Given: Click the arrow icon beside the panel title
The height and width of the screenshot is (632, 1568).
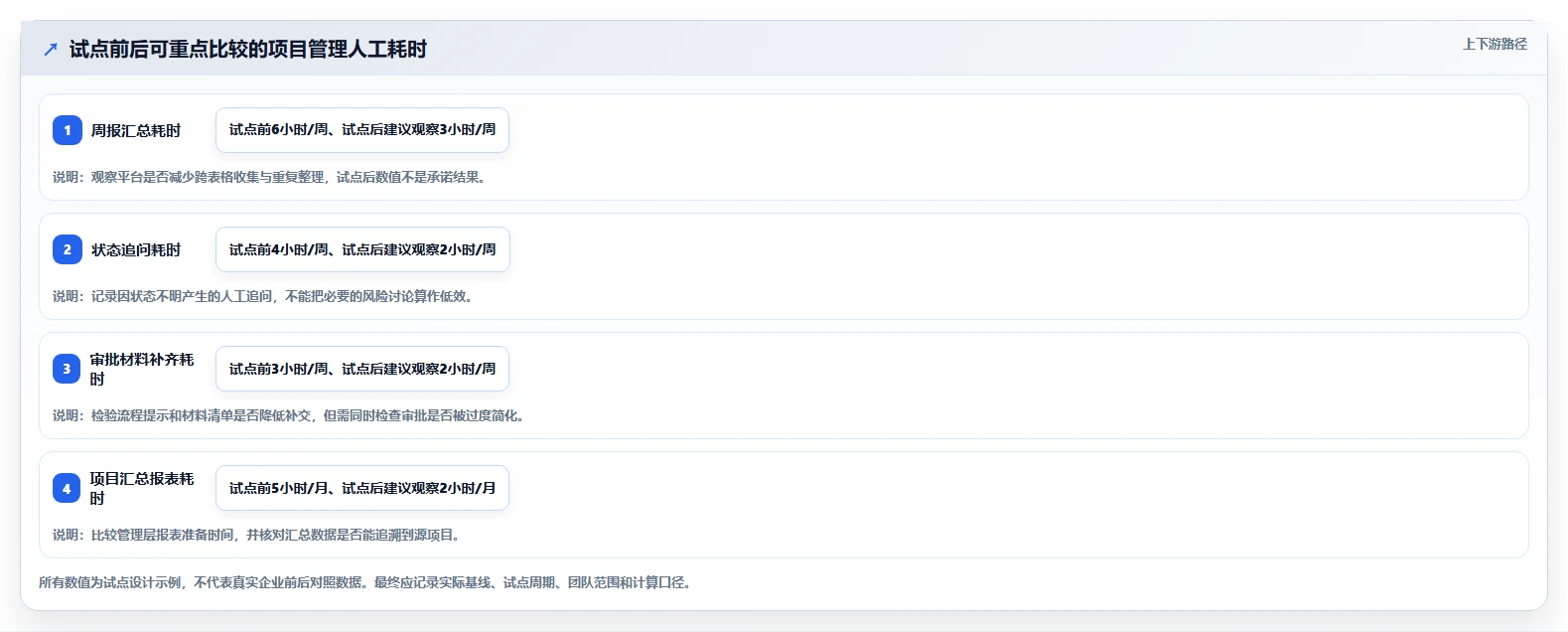Looking at the screenshot, I should click(x=51, y=49).
